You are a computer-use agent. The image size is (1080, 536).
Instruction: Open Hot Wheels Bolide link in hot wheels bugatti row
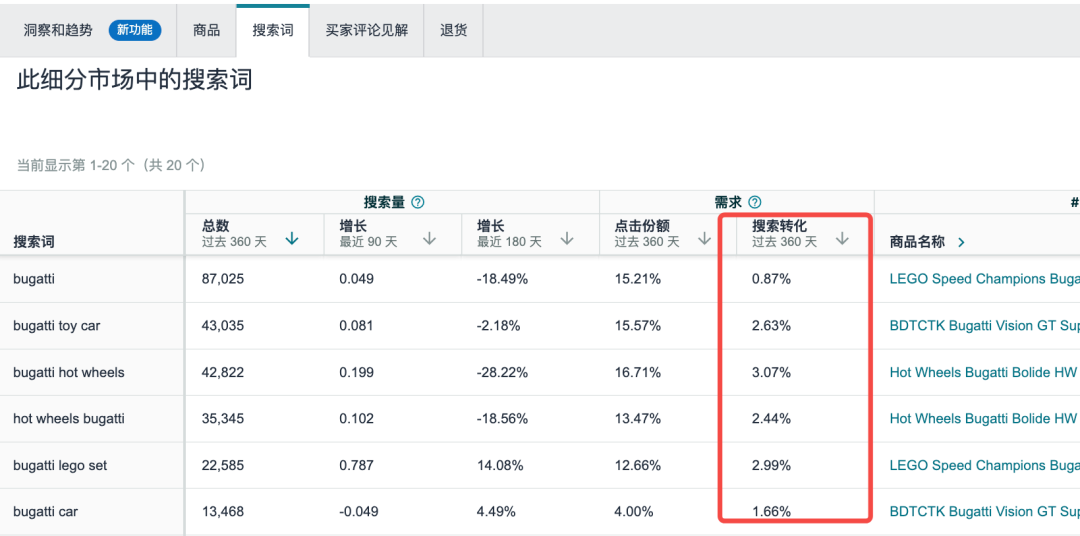[985, 418]
